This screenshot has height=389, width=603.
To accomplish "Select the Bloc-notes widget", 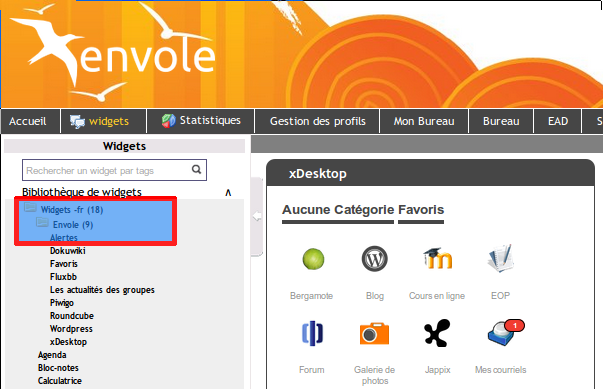I will [58, 368].
